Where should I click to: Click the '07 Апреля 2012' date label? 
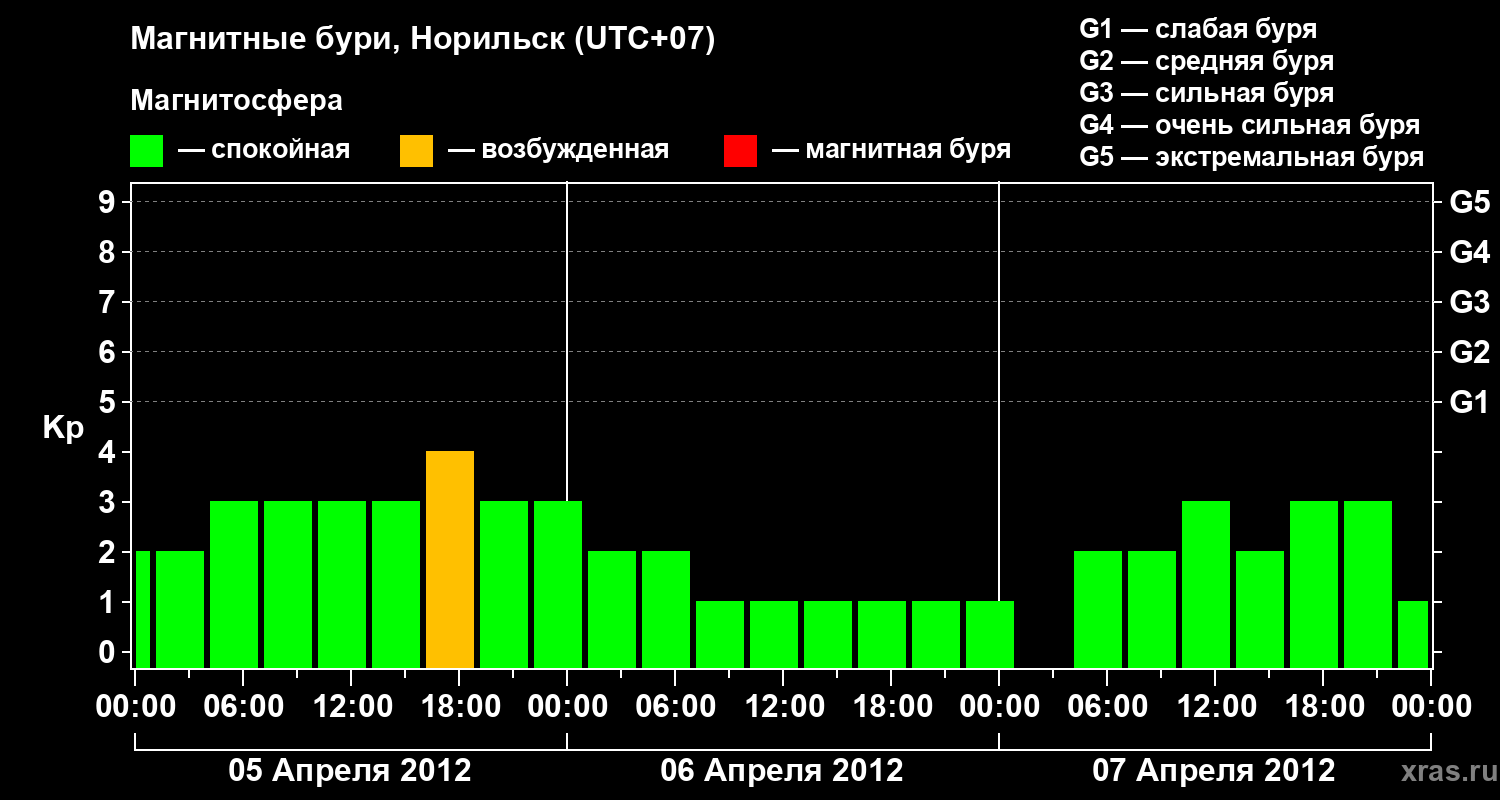click(x=1214, y=770)
